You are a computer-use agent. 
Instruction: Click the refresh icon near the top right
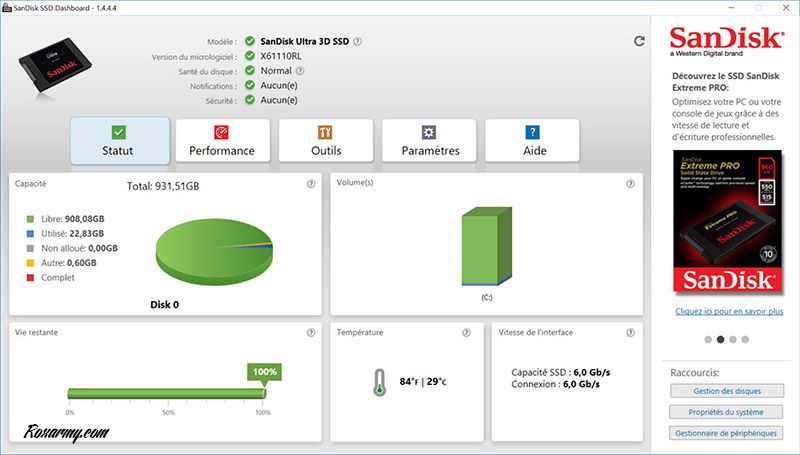click(639, 41)
